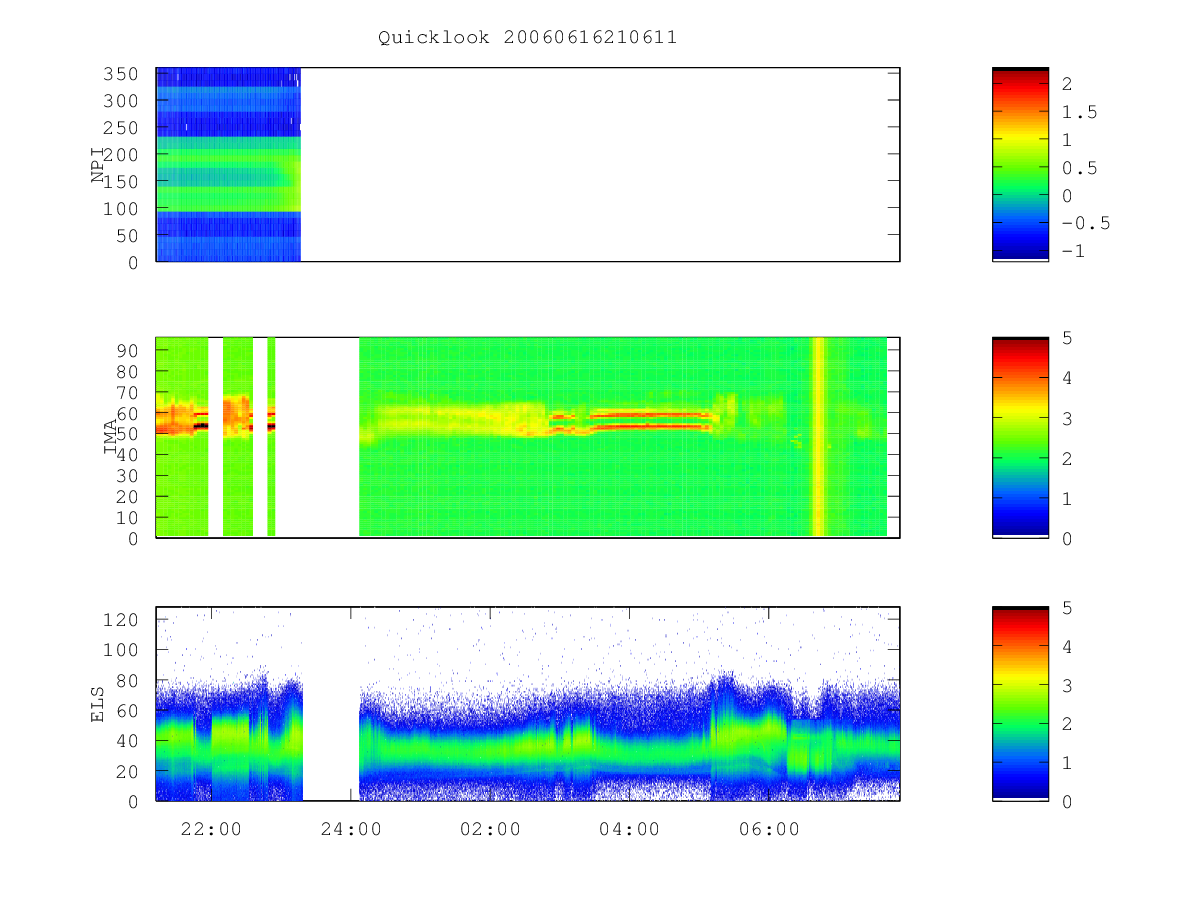Screen dimensions: 1200x900
Task: Click the 0.5 label on NPI colorbar
Action: pos(1079,168)
